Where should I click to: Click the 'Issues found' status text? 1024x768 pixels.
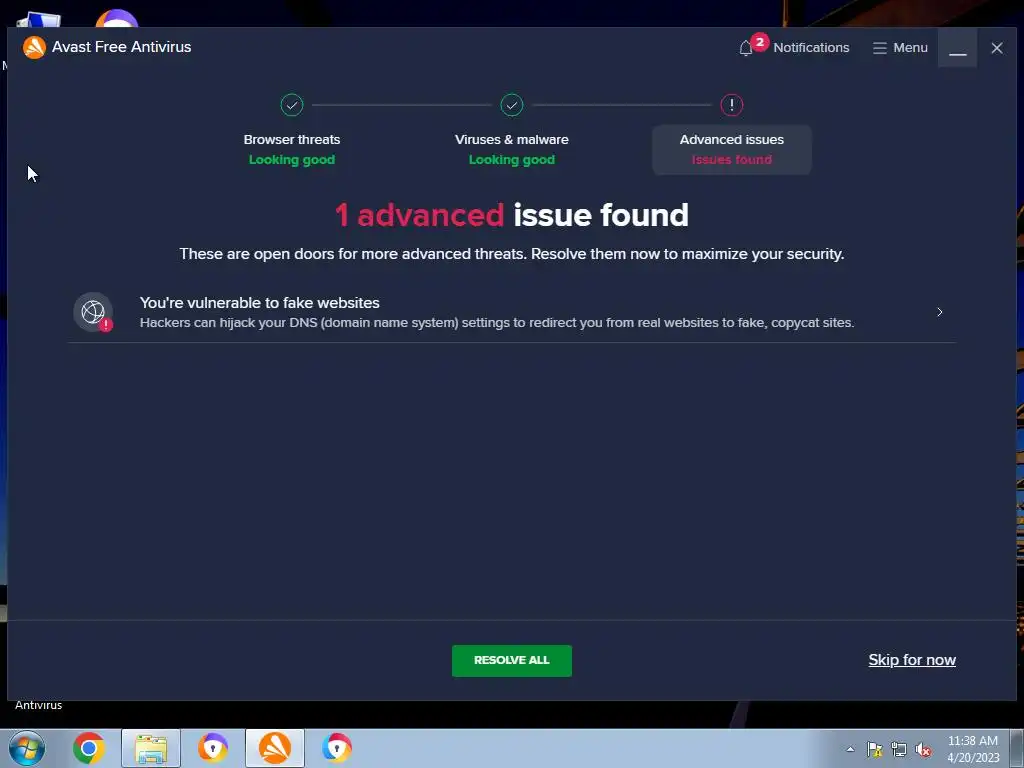coord(731,159)
